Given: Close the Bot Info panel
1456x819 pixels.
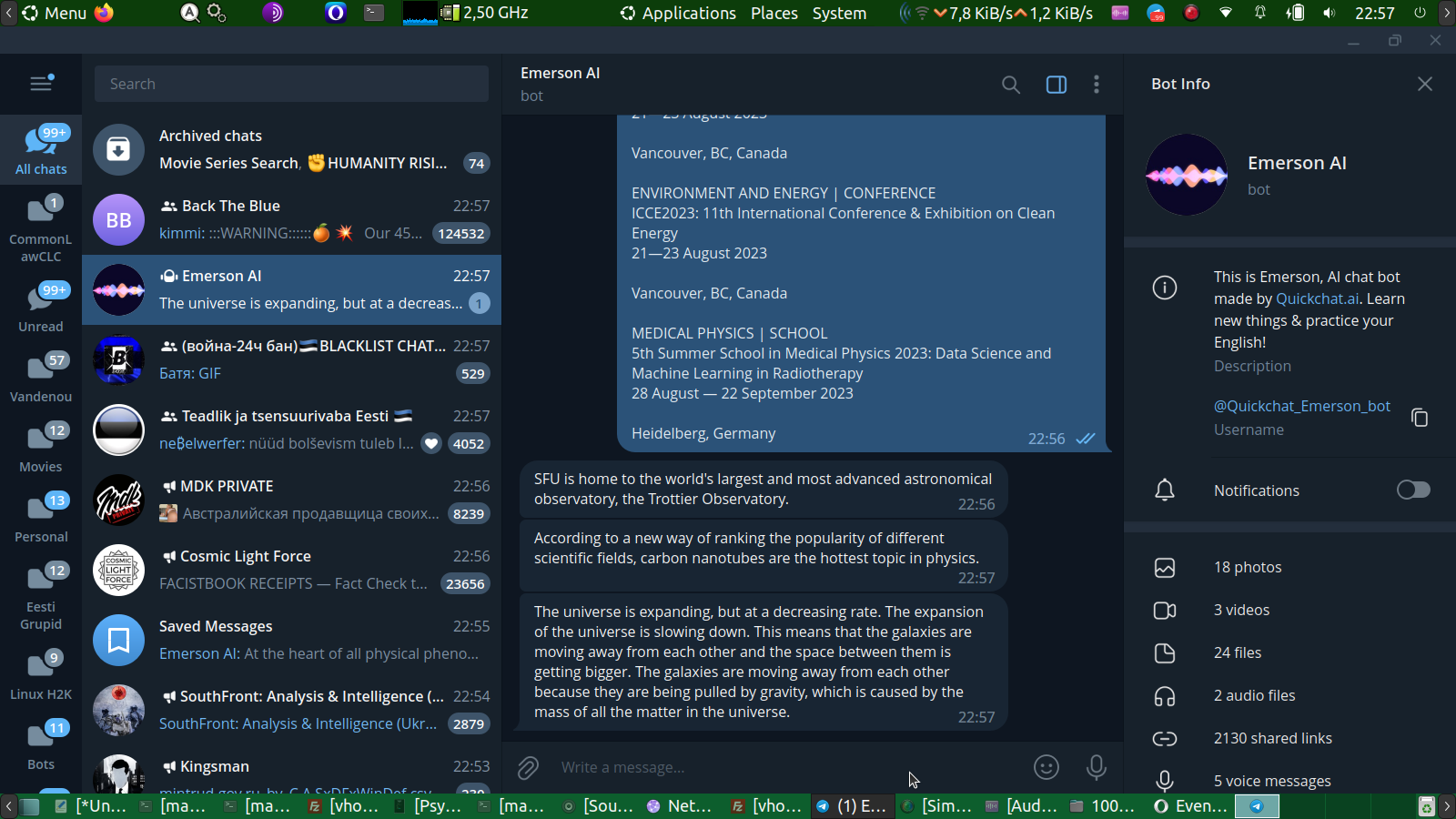Looking at the screenshot, I should [1425, 84].
